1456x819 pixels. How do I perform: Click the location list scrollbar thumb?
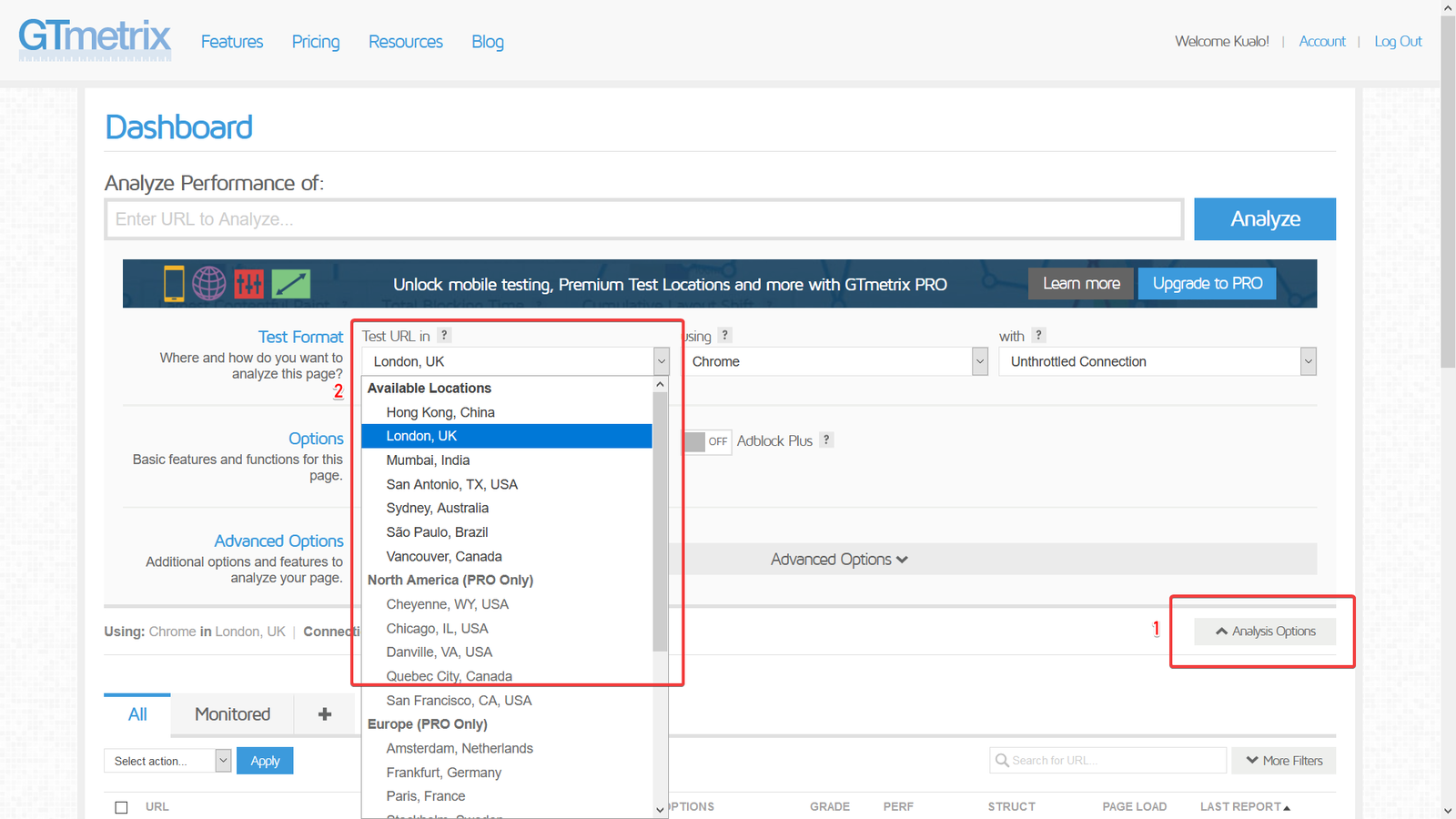coord(660,522)
